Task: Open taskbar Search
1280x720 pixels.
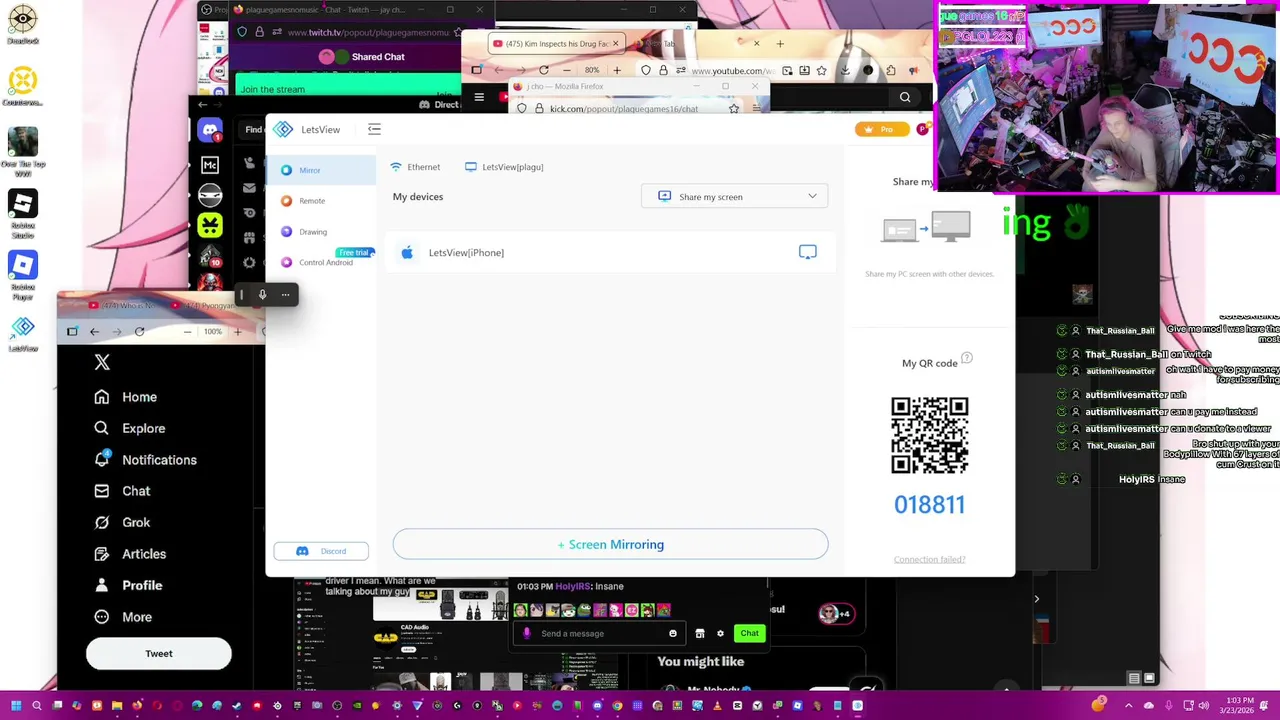Action: [37, 706]
